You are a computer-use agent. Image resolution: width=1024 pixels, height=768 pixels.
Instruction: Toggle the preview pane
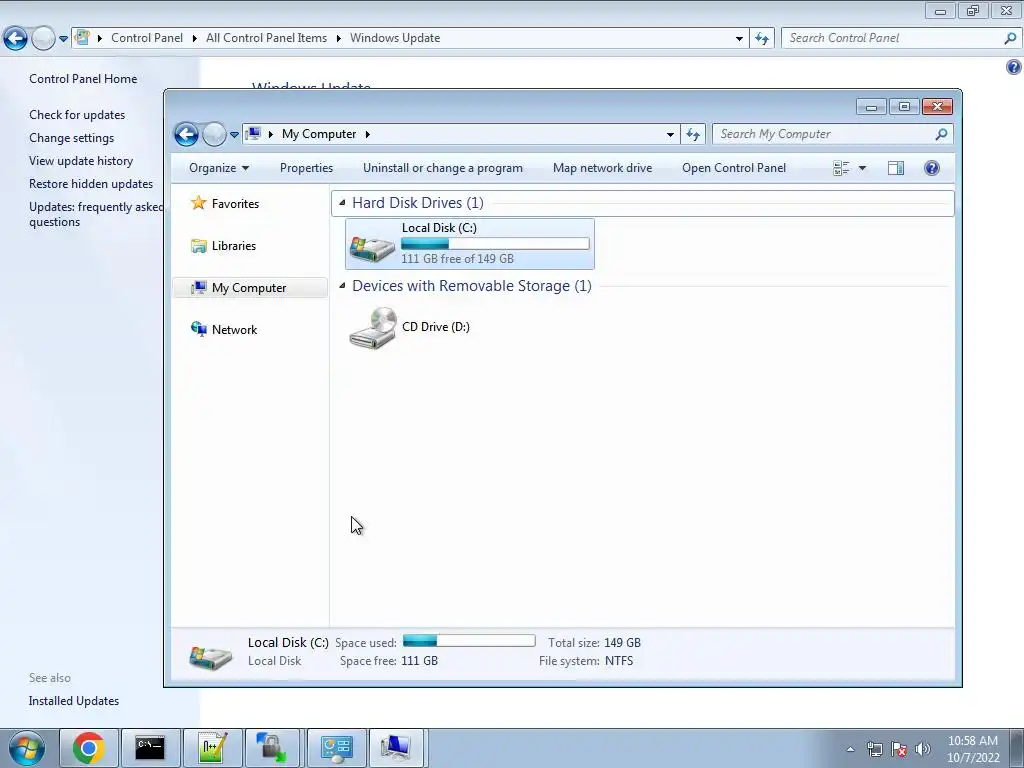(896, 168)
